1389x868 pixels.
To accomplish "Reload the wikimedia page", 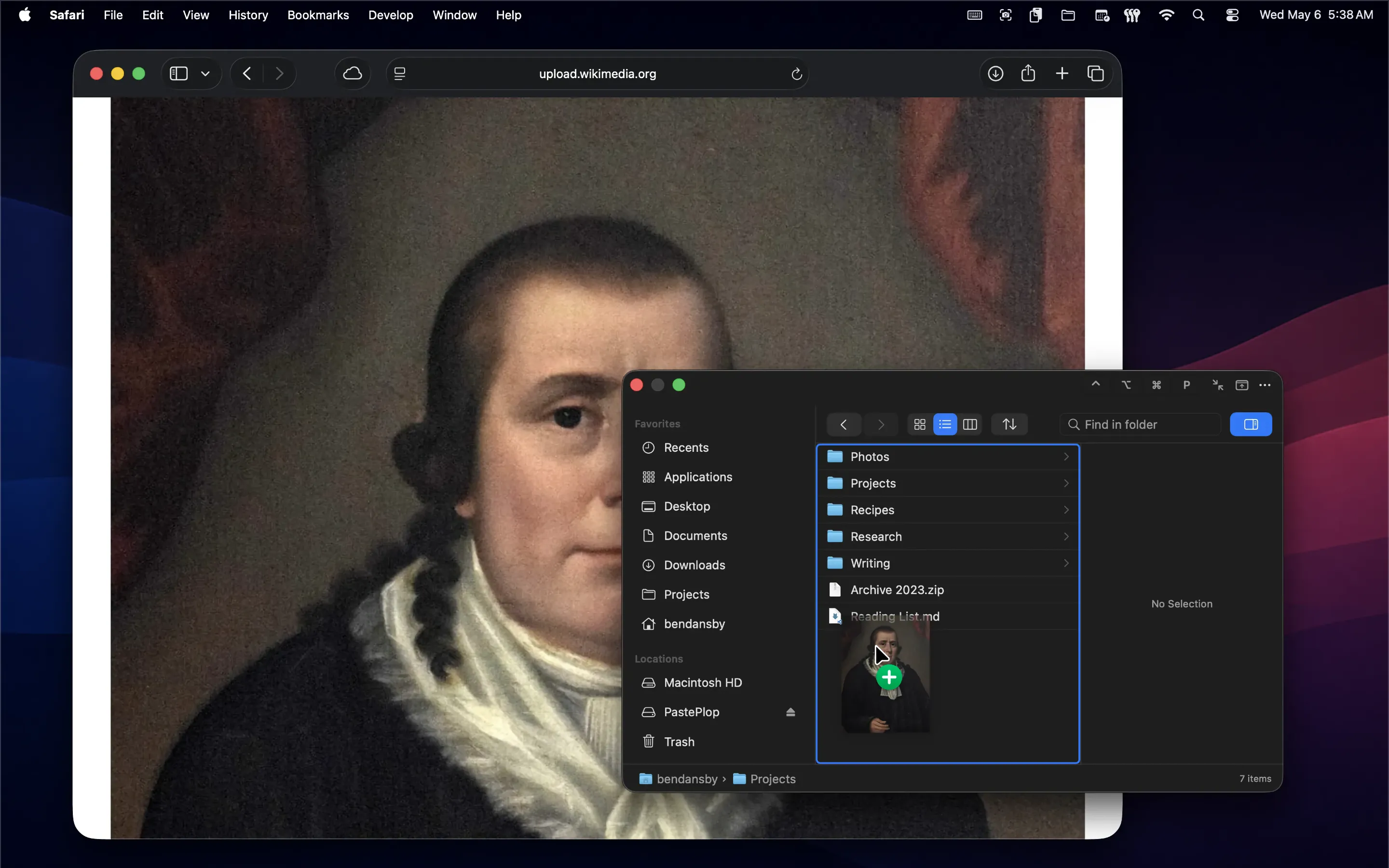I will [x=796, y=73].
